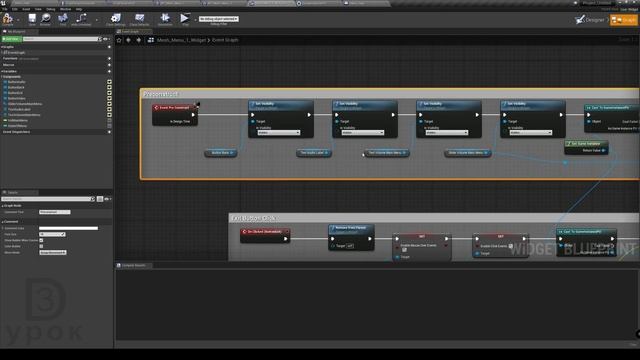The image size is (640, 360).
Task: Select the Button Back variable node
Action: pos(221,153)
